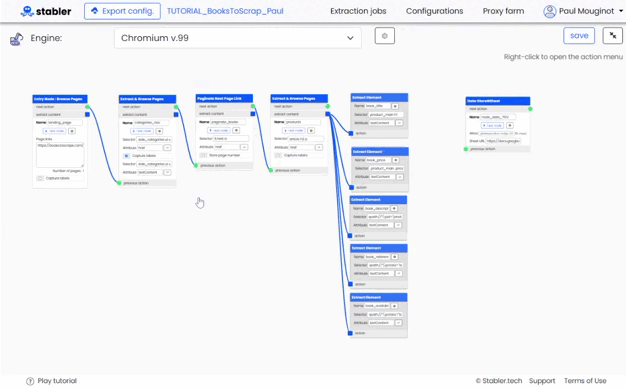
Task: Click the Export config. button
Action: [x=123, y=11]
